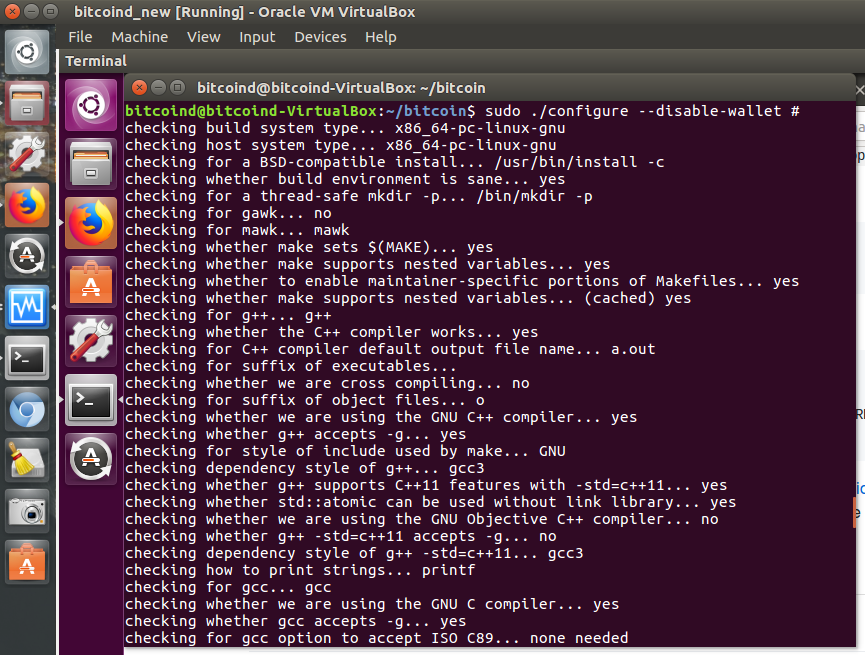Click Ubuntu Dash icon in guest launcher

click(x=91, y=105)
